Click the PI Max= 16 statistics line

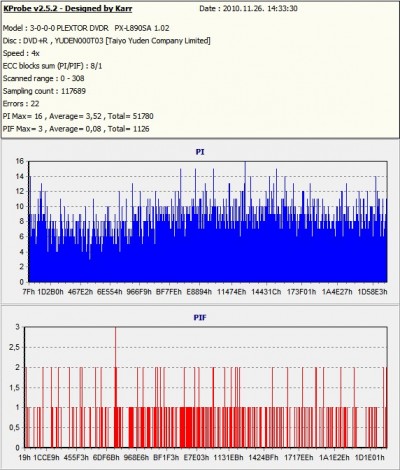[x=78, y=116]
